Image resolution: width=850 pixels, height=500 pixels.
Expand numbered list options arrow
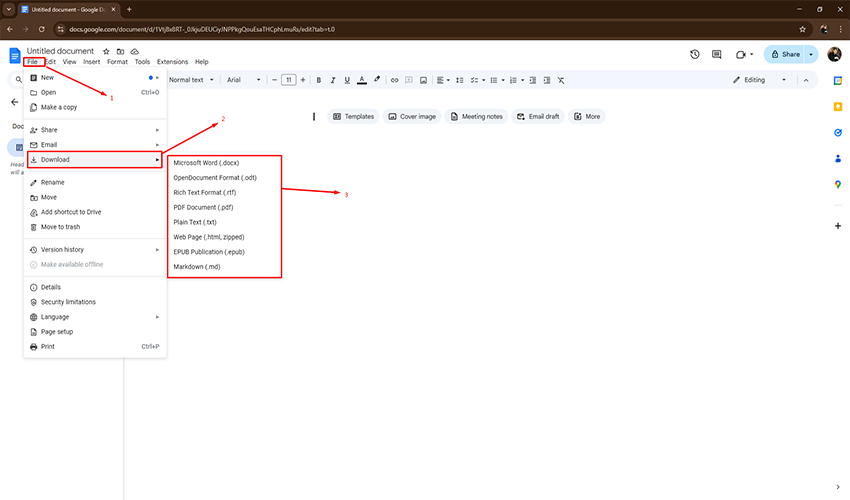tap(523, 80)
